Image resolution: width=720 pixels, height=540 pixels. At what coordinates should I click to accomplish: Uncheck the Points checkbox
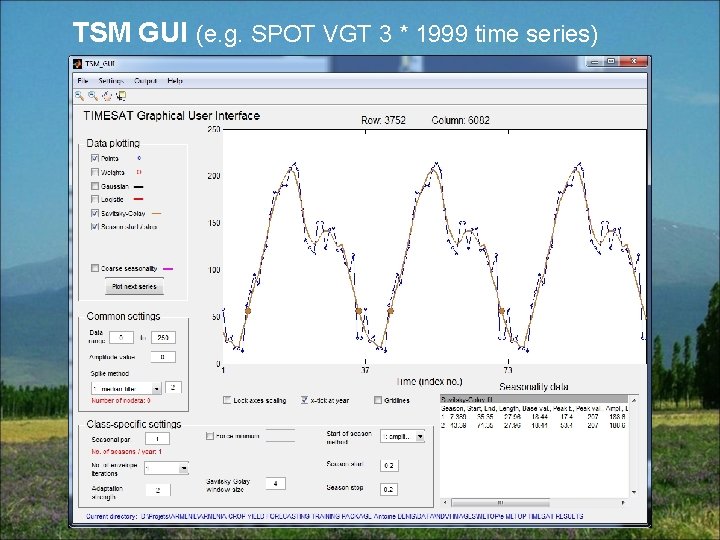(95, 158)
